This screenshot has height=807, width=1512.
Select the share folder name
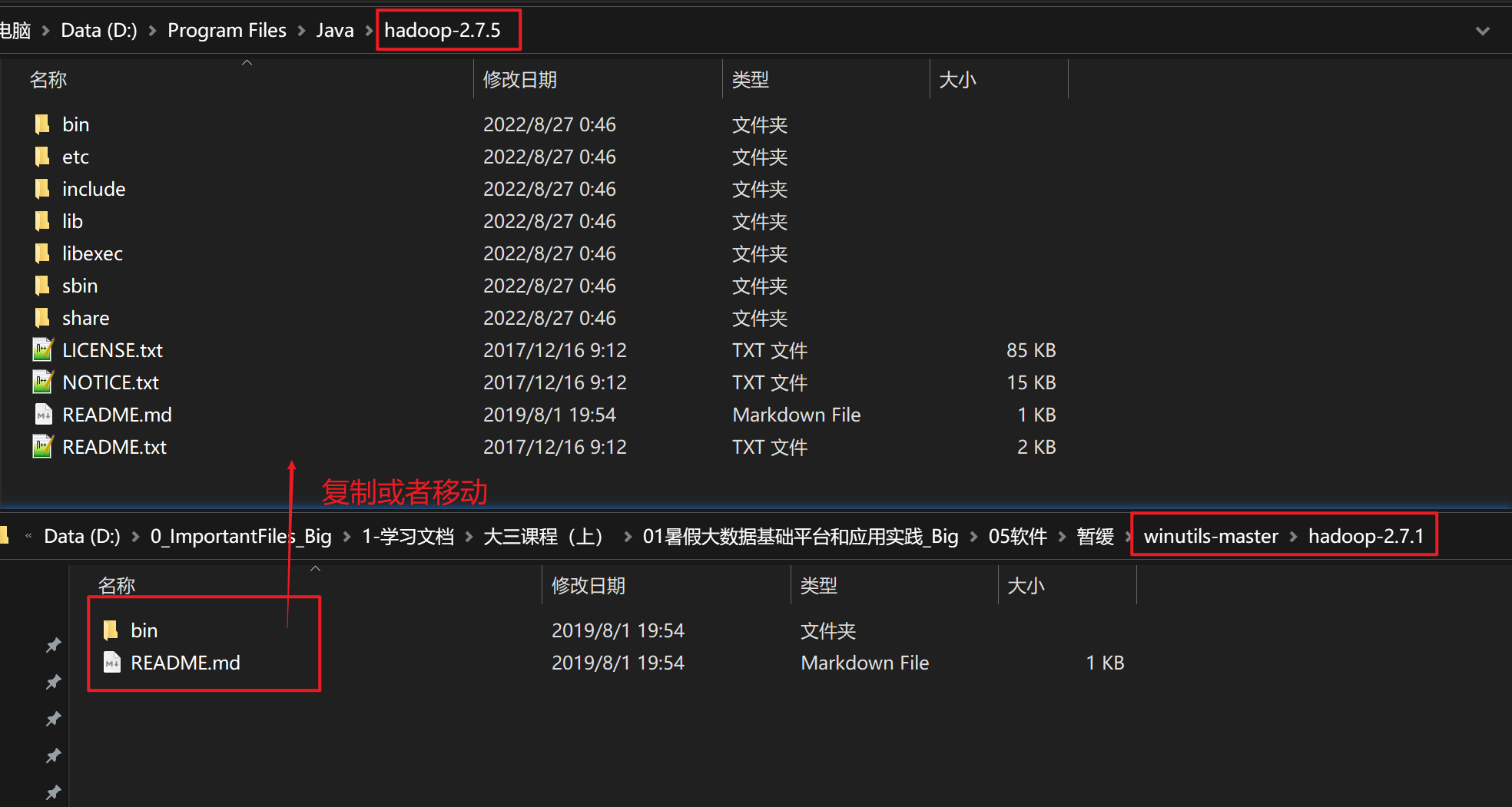pos(86,318)
